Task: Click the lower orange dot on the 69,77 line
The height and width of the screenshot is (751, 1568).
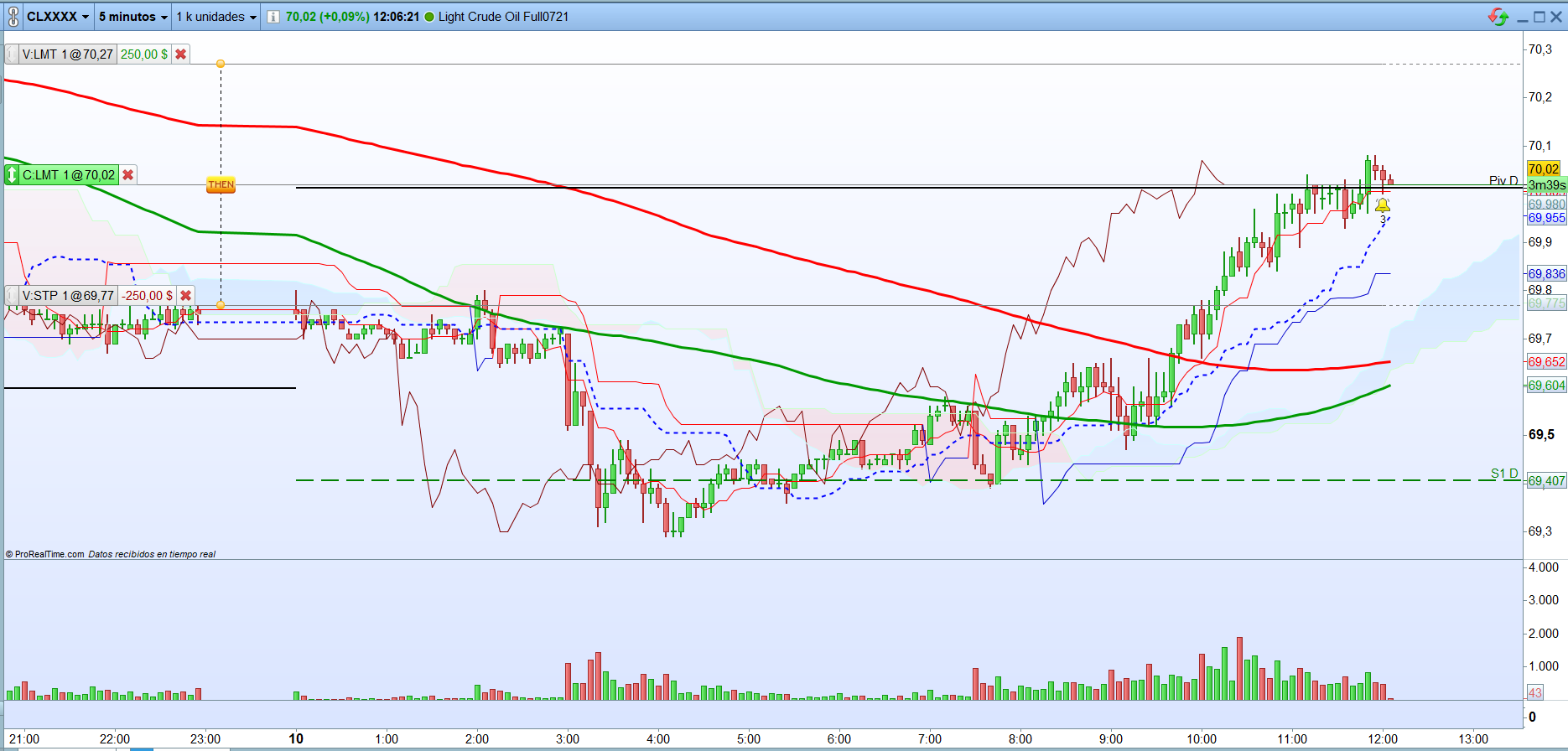Action: tap(221, 305)
